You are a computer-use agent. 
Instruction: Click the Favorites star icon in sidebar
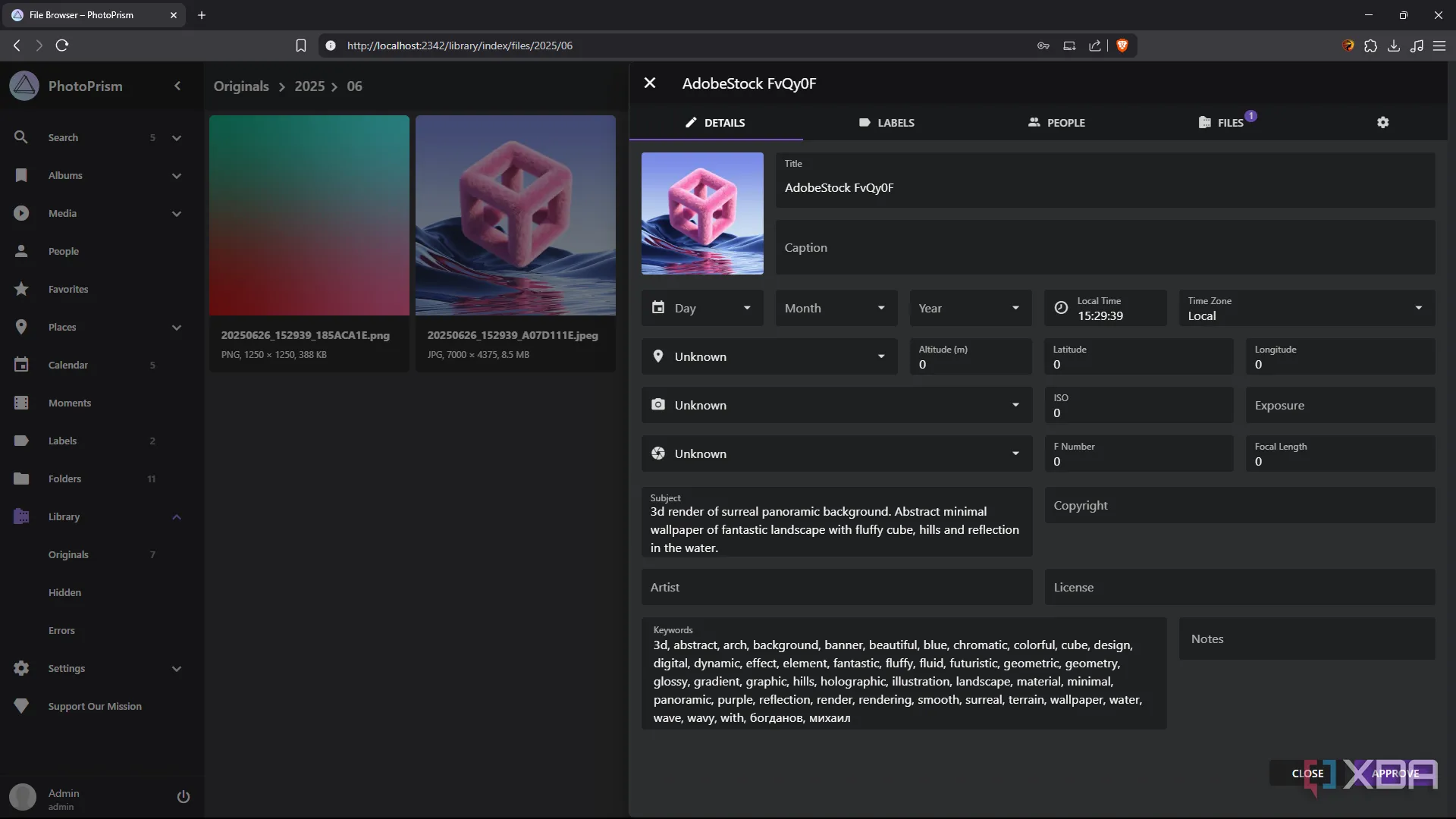21,289
